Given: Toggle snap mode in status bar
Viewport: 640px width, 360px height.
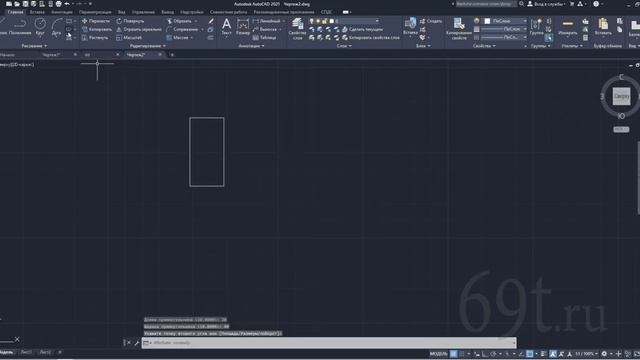Looking at the screenshot, I should [462, 354].
